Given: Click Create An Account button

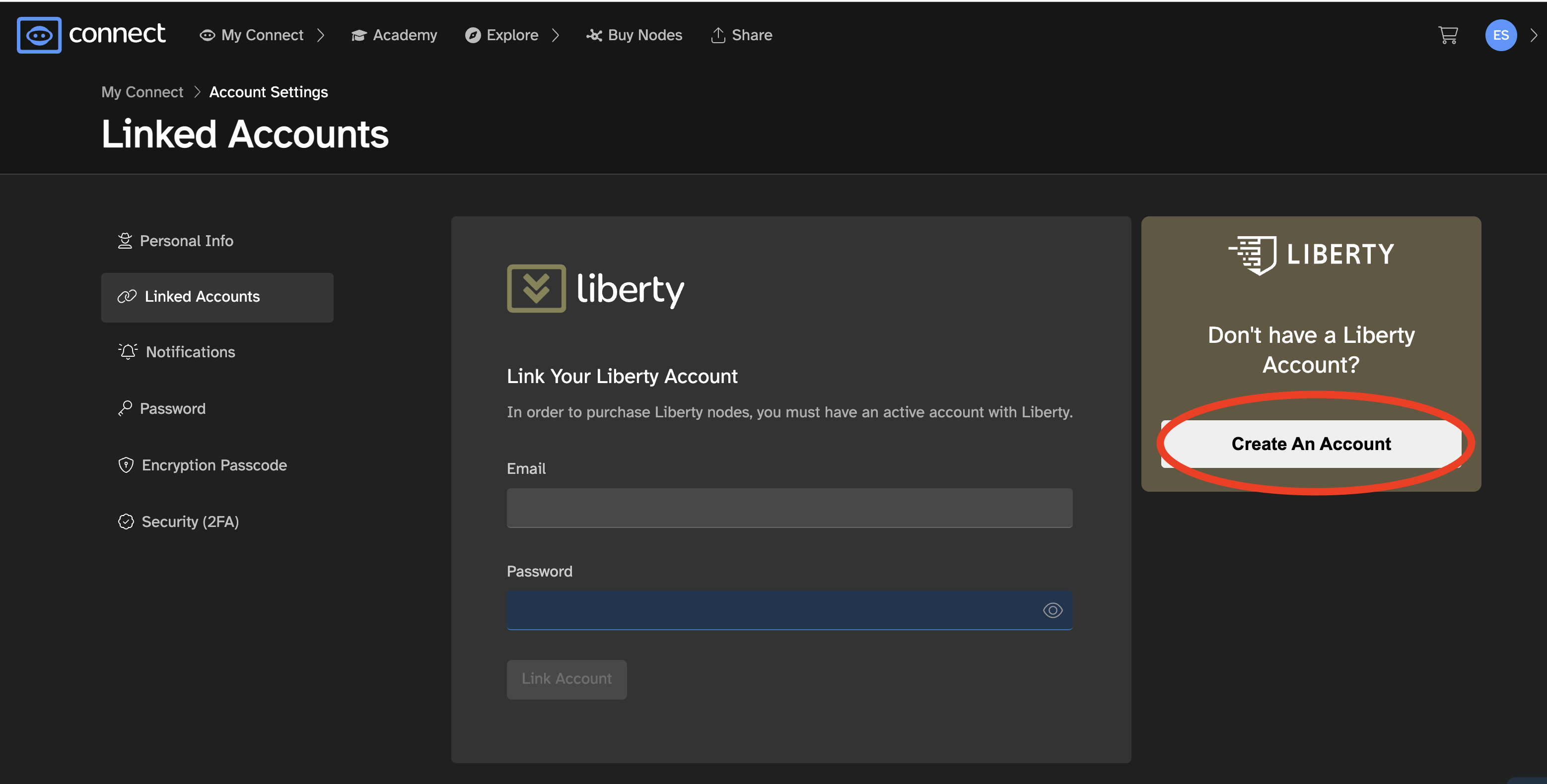Looking at the screenshot, I should tap(1311, 444).
